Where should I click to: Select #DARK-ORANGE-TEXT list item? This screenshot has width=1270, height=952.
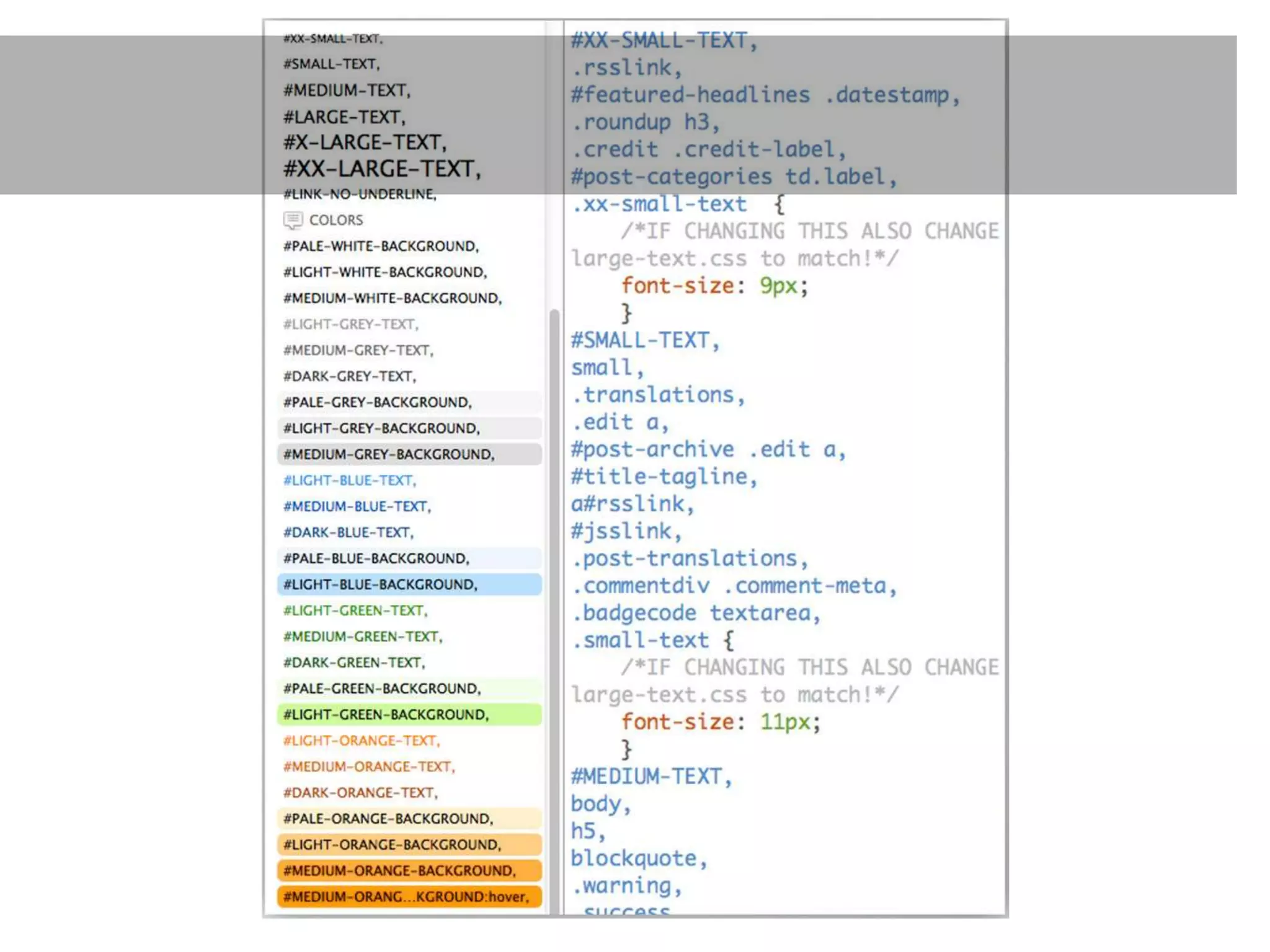coord(360,793)
